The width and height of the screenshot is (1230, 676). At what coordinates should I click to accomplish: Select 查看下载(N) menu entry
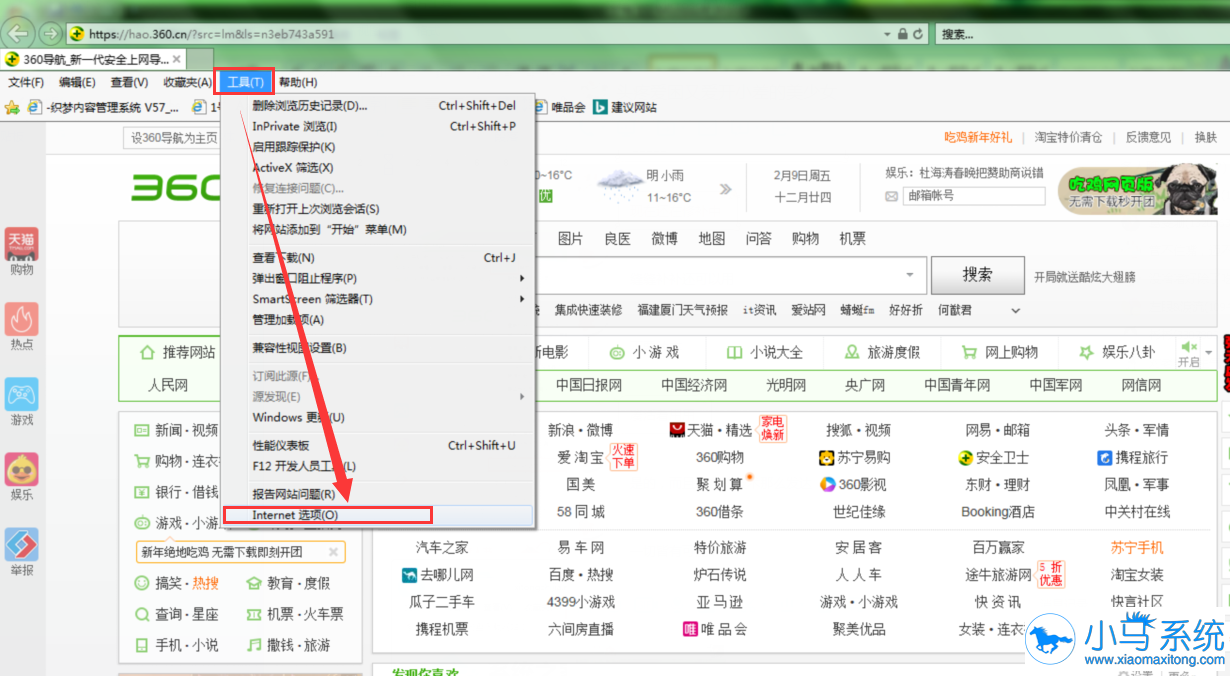pyautogui.click(x=378, y=258)
